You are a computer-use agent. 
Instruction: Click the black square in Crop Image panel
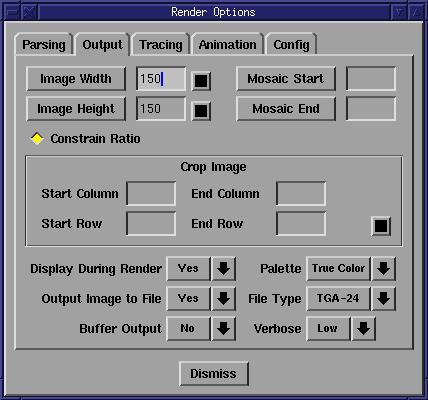[x=381, y=226]
